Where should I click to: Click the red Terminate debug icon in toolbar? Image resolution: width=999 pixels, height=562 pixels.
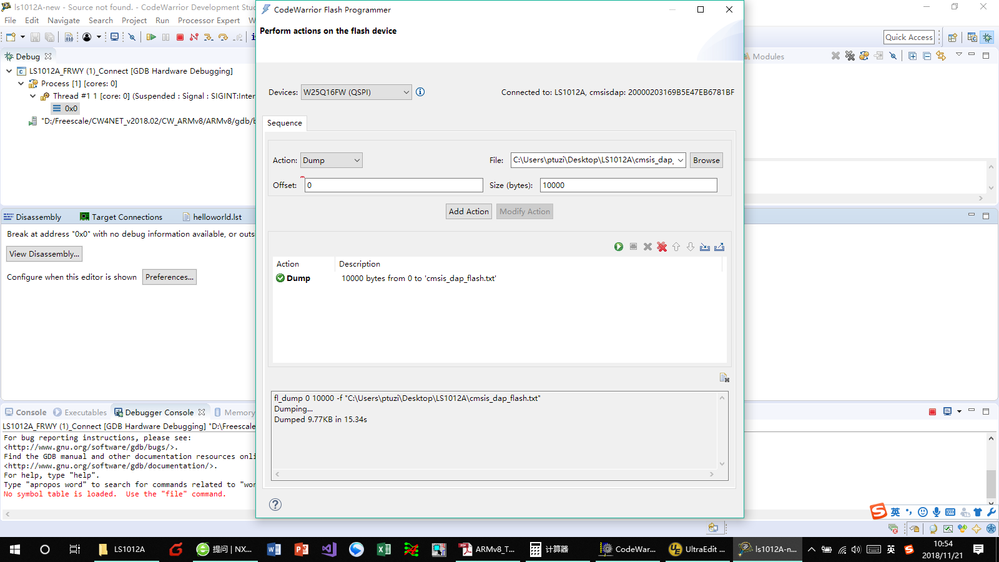[x=180, y=37]
